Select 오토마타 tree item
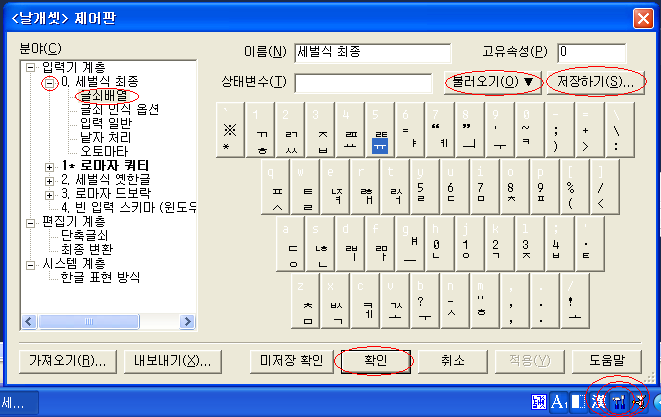The image size is (661, 417). pyautogui.click(x=104, y=151)
